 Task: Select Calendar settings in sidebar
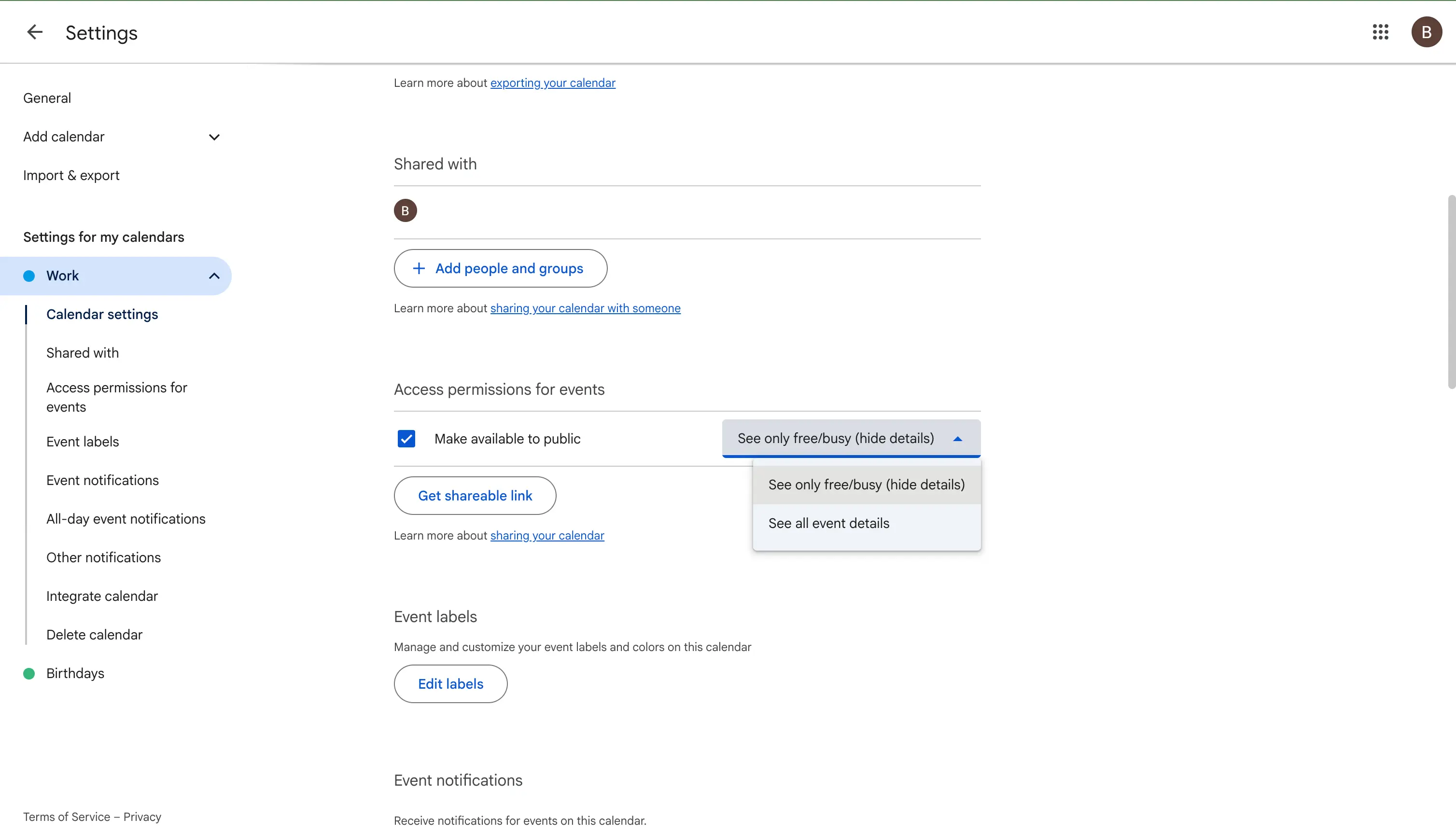[x=102, y=314]
